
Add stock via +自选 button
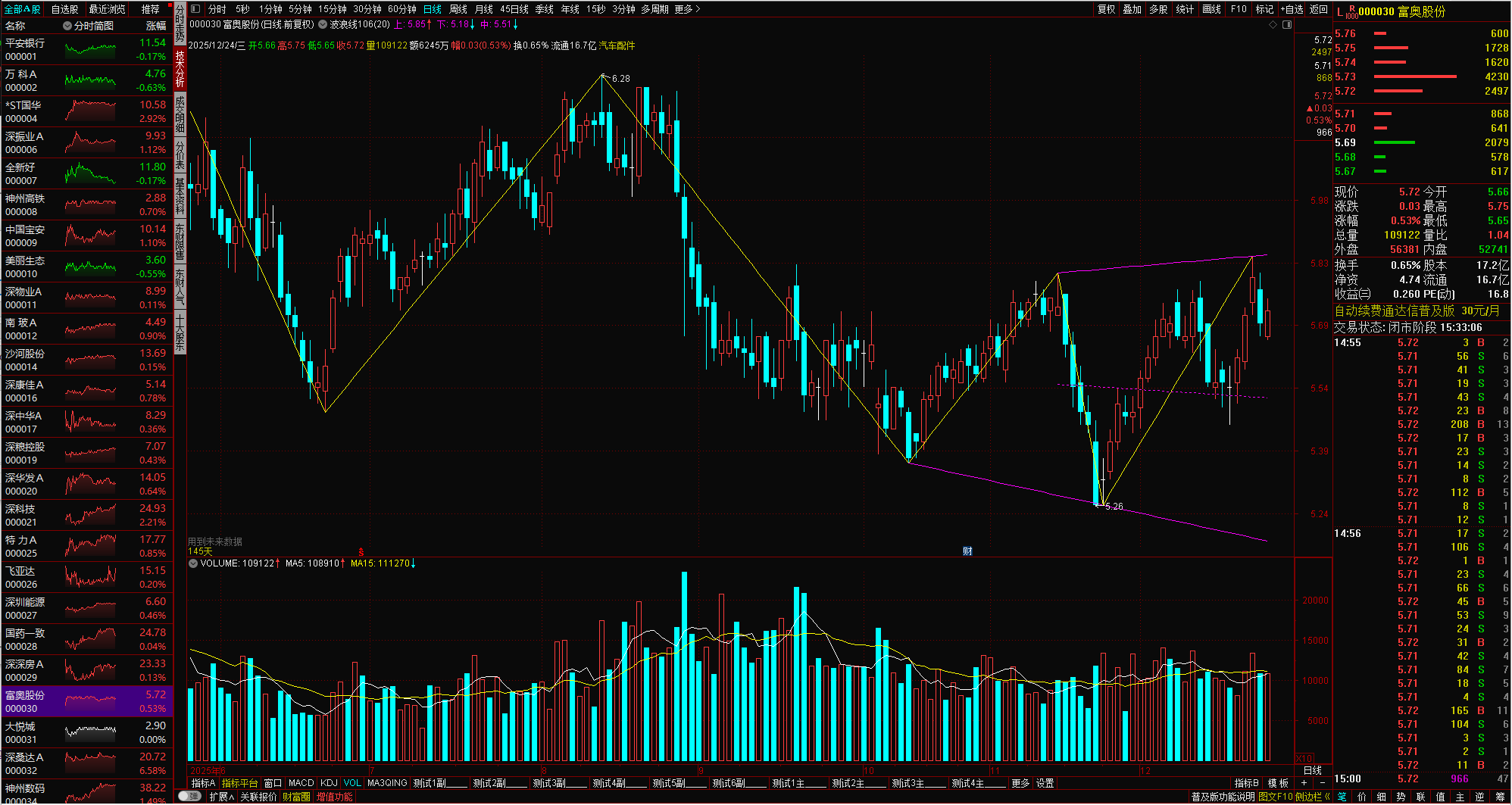click(1292, 9)
